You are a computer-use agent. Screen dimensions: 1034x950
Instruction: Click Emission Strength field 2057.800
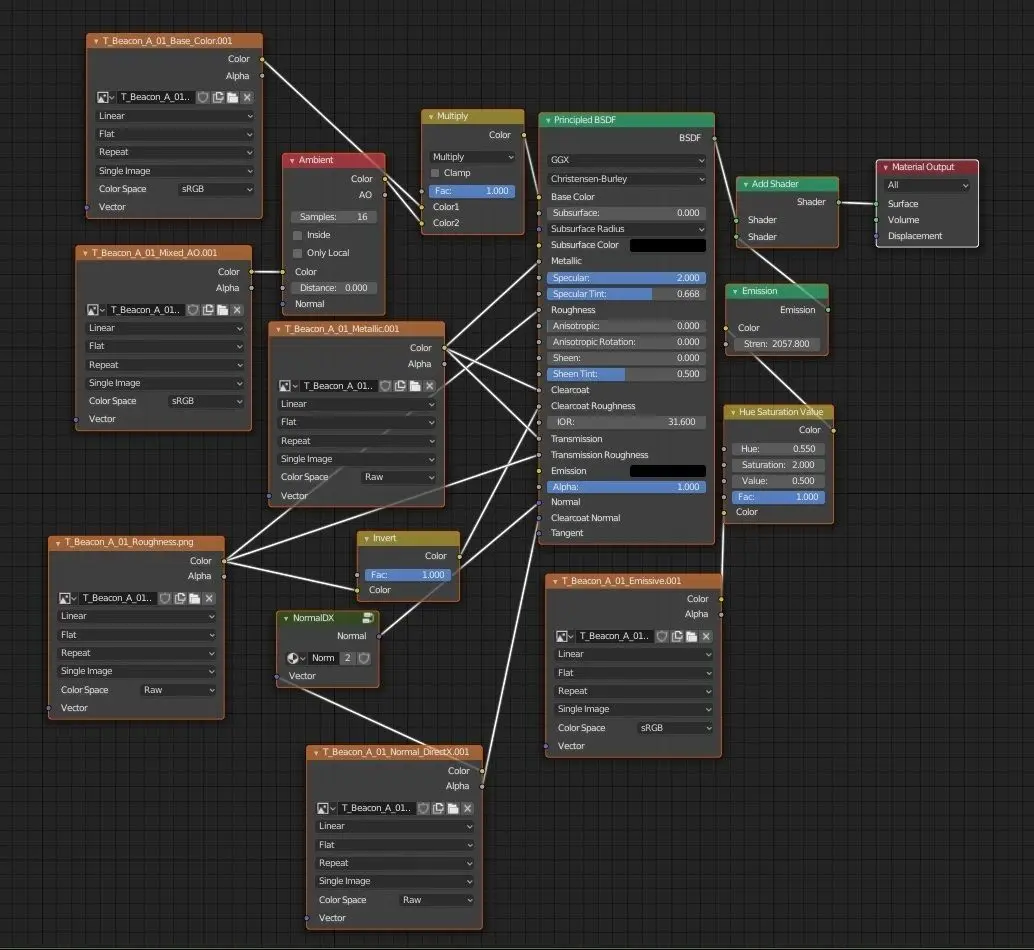click(x=776, y=344)
